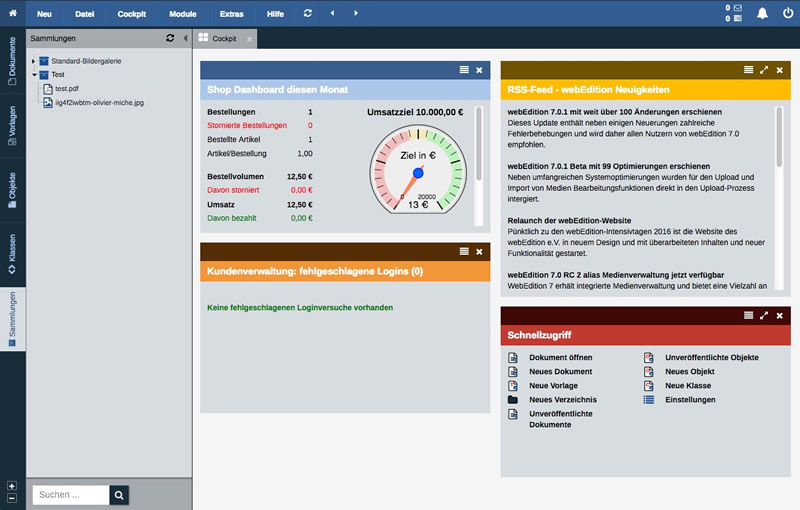Select the Test collection folder
Viewport: 800px width, 510px height.
(58, 74)
